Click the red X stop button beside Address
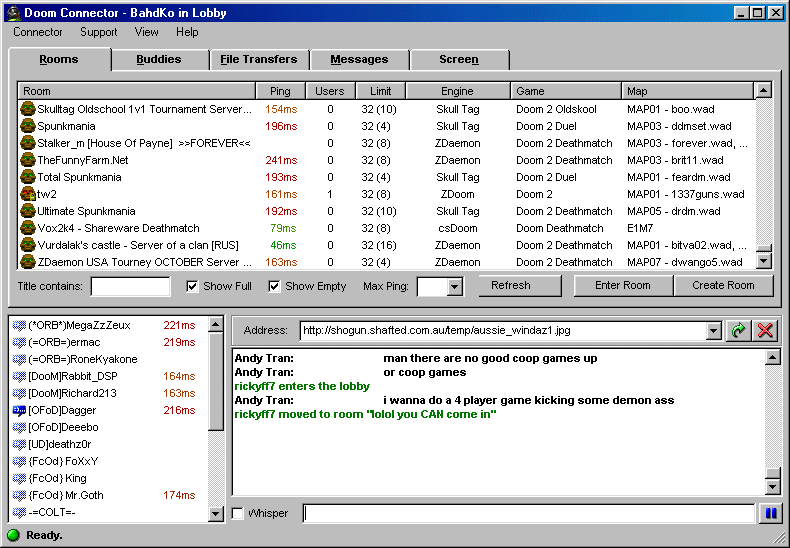Viewport: 790px width, 548px height. coord(765,330)
